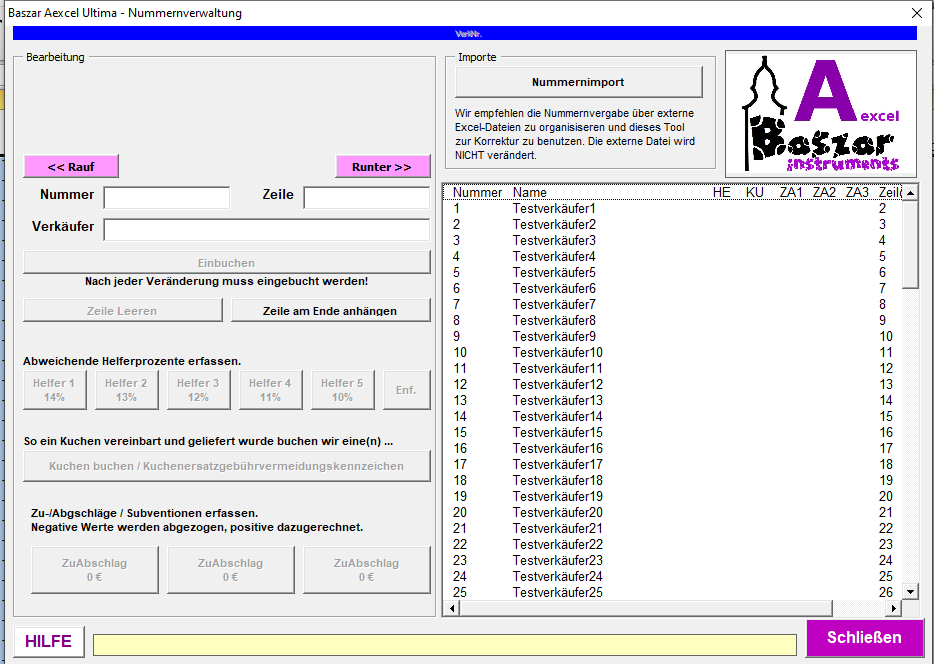Viewport: 934px width, 664px height.
Task: Select row Testverkäufer21
Action: coord(673,528)
